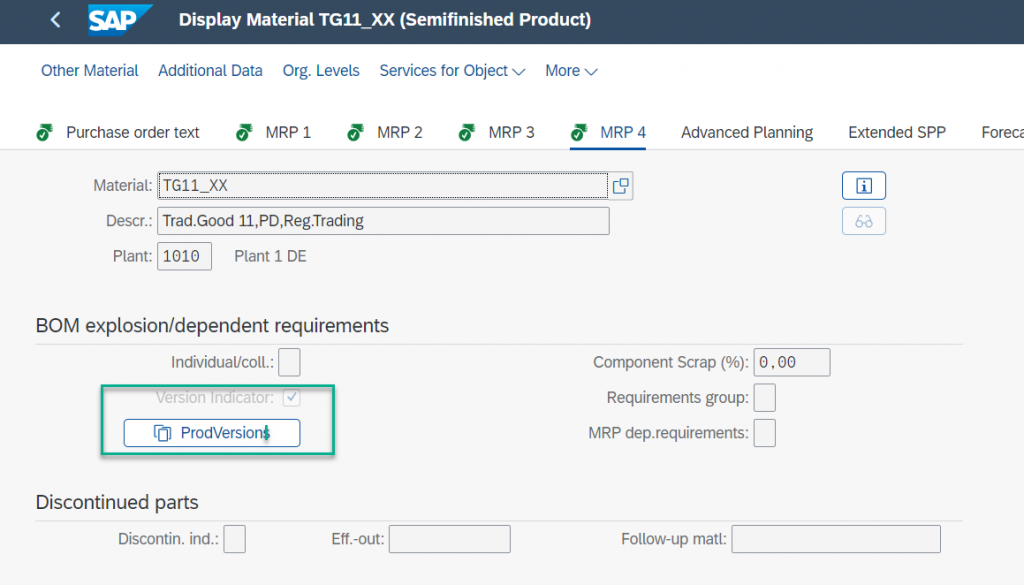Click the Individual/coll. selection field
Image resolution: width=1024 pixels, height=585 pixels.
click(289, 362)
